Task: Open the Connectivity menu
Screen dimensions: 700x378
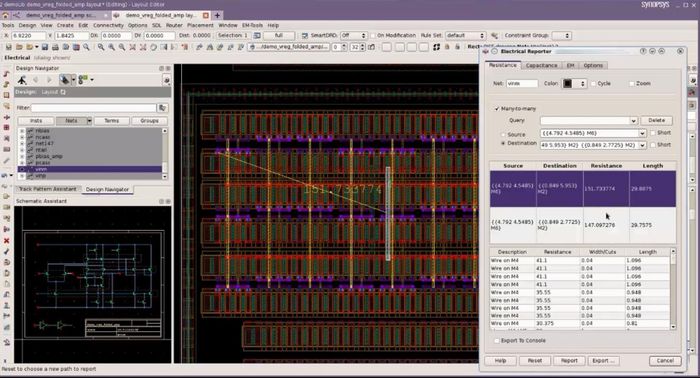Action: (108, 25)
